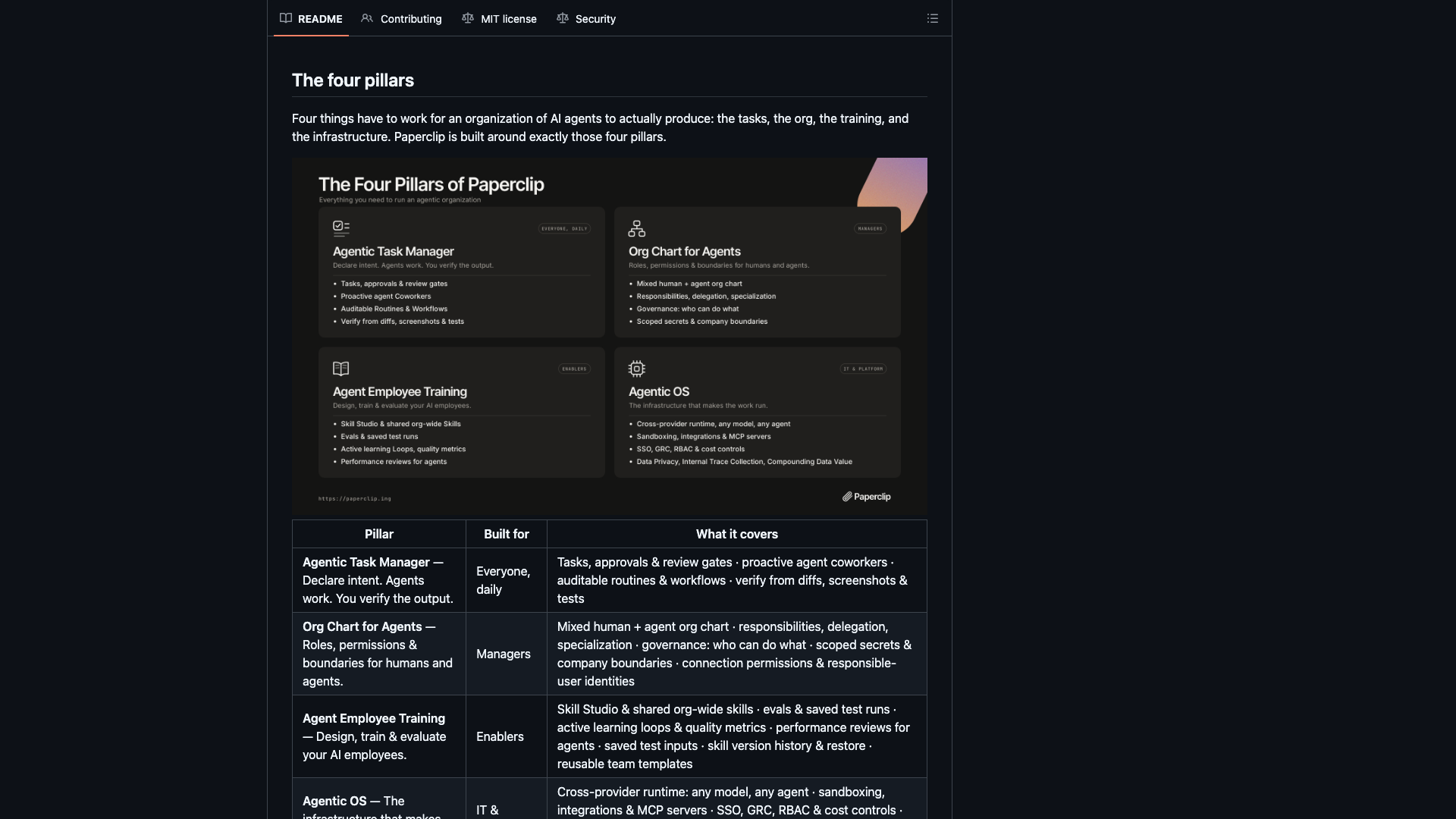Click the cell starting 'Skill Studio & shared org-wide skills'
This screenshot has height=819, width=1456.
(737, 736)
